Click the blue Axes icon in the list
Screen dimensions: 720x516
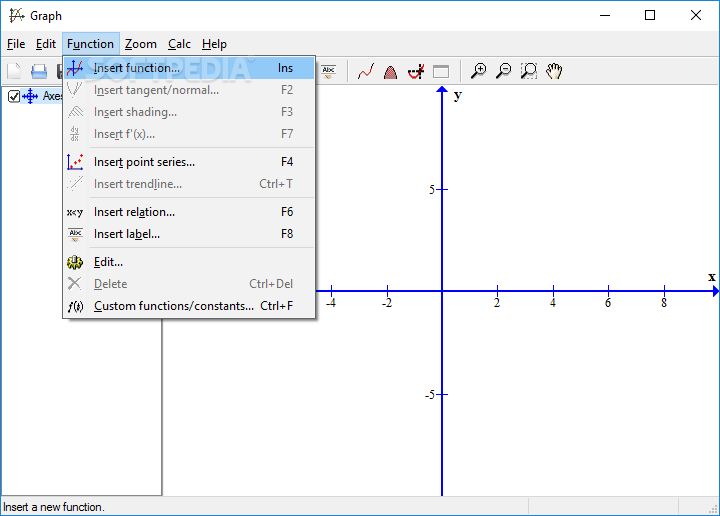pyautogui.click(x=30, y=96)
